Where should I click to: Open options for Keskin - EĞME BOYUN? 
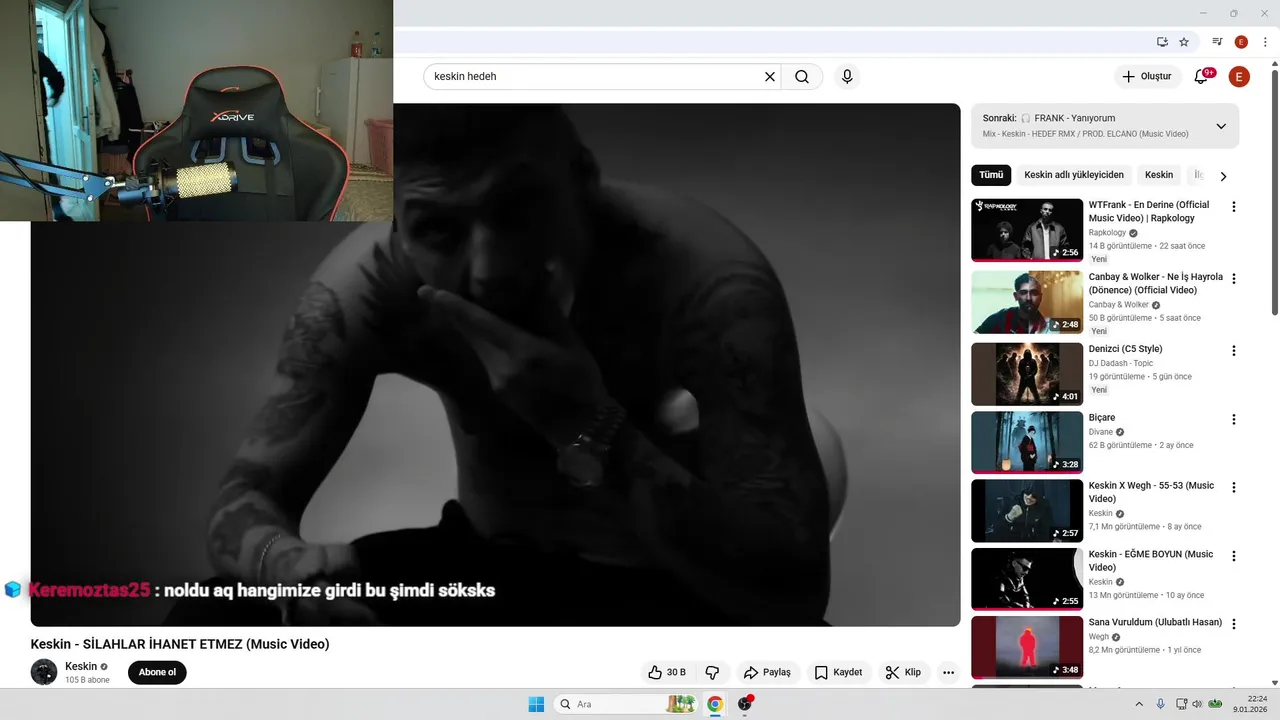coord(1233,556)
